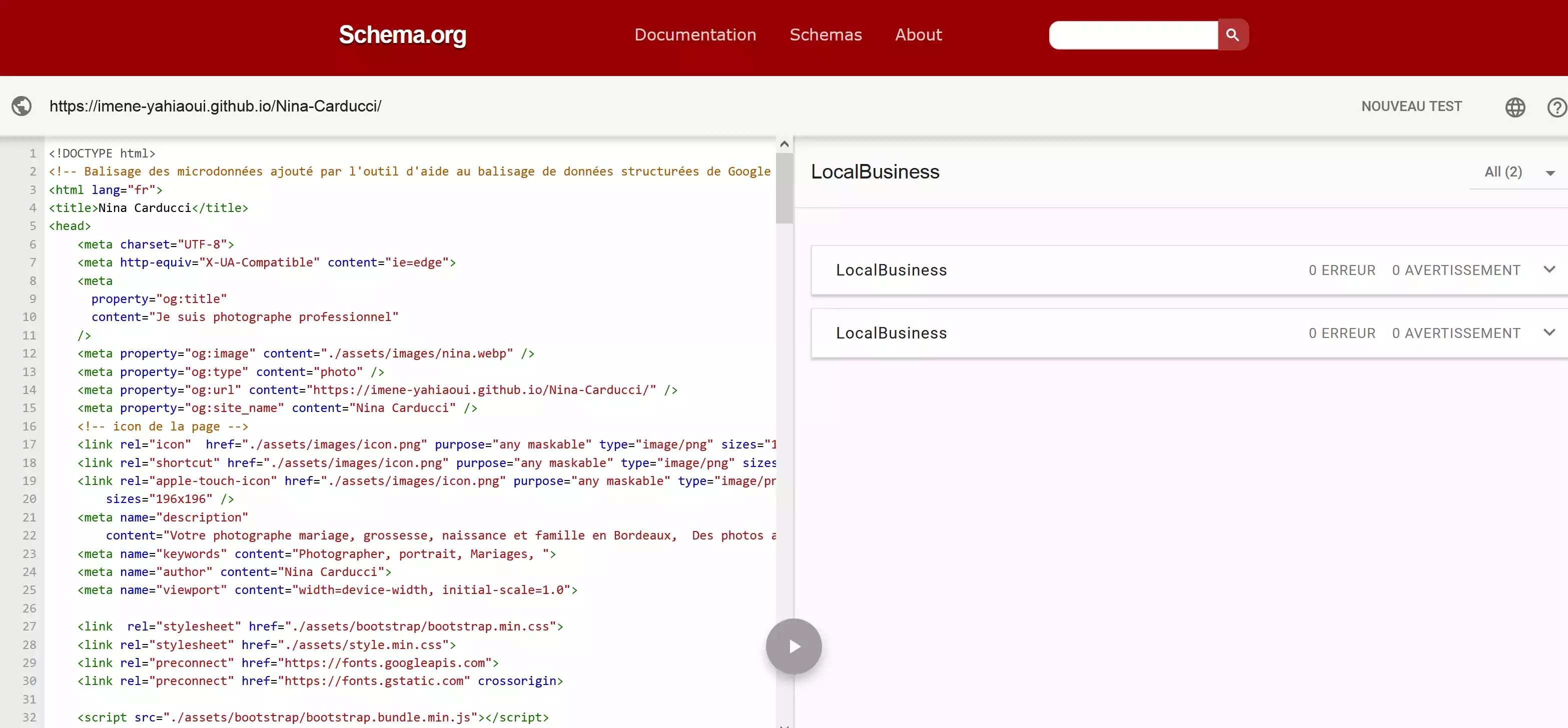Viewport: 1568px width, 728px height.
Task: Click the LocalBusiness panel heading
Action: 875,172
